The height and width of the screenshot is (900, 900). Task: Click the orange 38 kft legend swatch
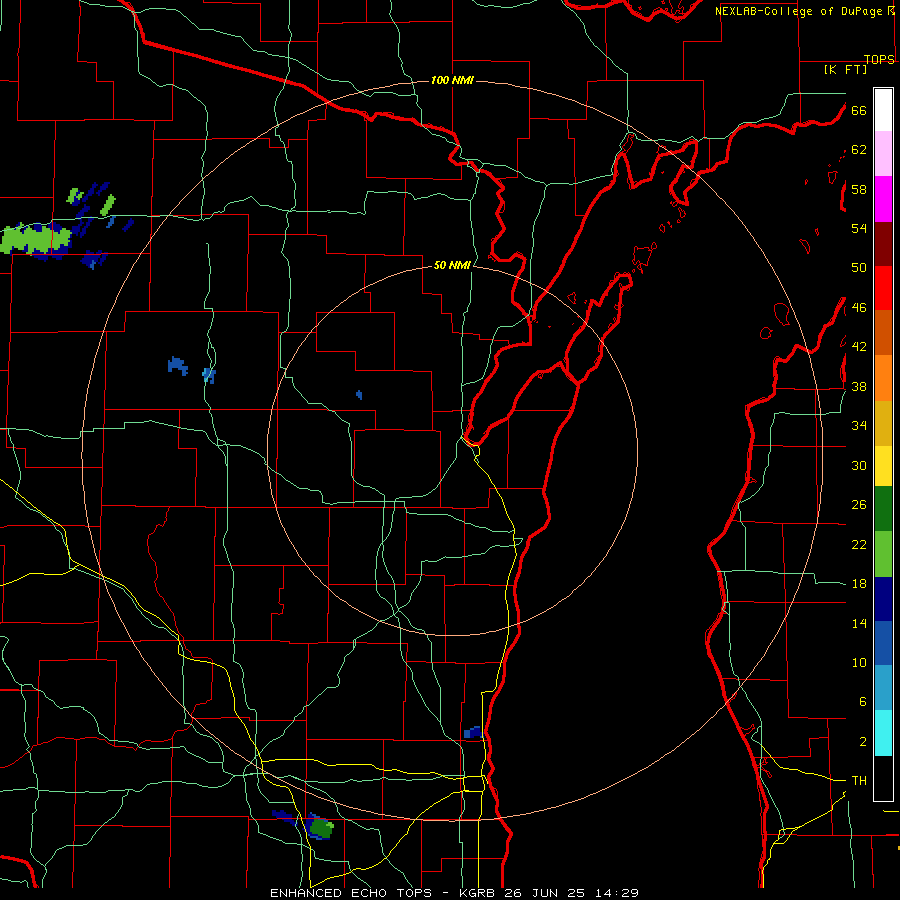point(883,377)
